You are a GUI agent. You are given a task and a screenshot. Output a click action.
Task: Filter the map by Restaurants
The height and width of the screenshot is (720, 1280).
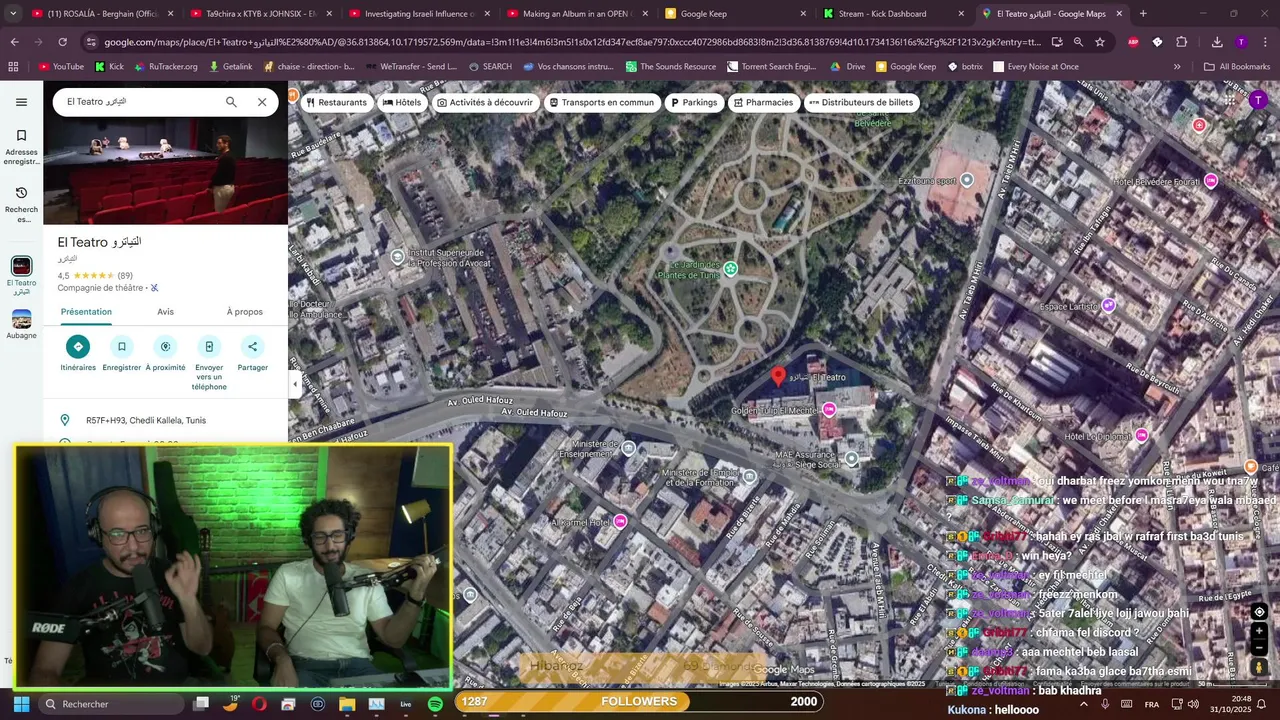336,102
